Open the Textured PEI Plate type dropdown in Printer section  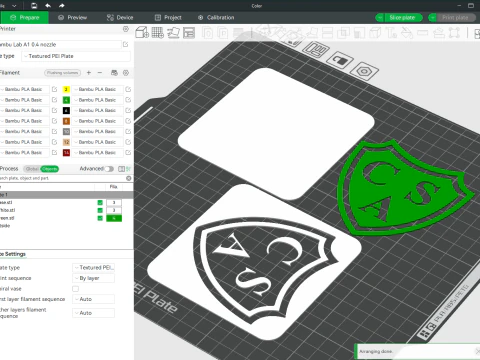point(76,56)
